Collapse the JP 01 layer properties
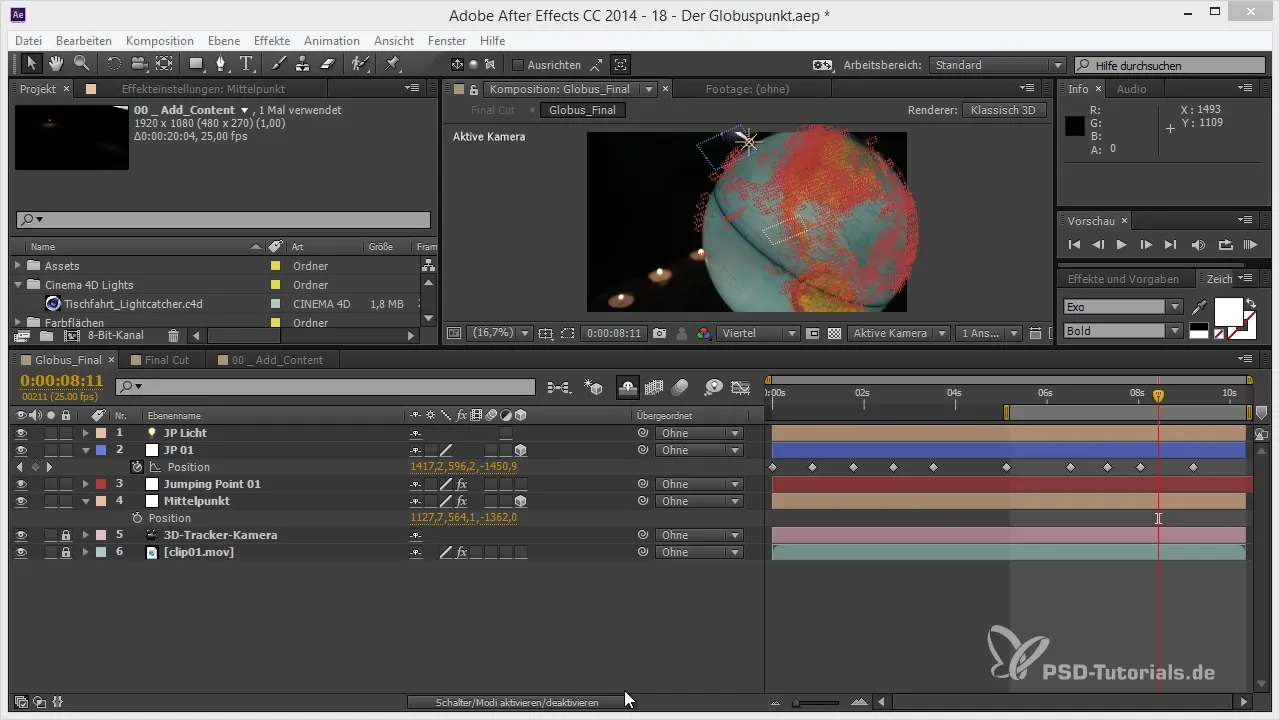This screenshot has height=720, width=1280. [85, 450]
